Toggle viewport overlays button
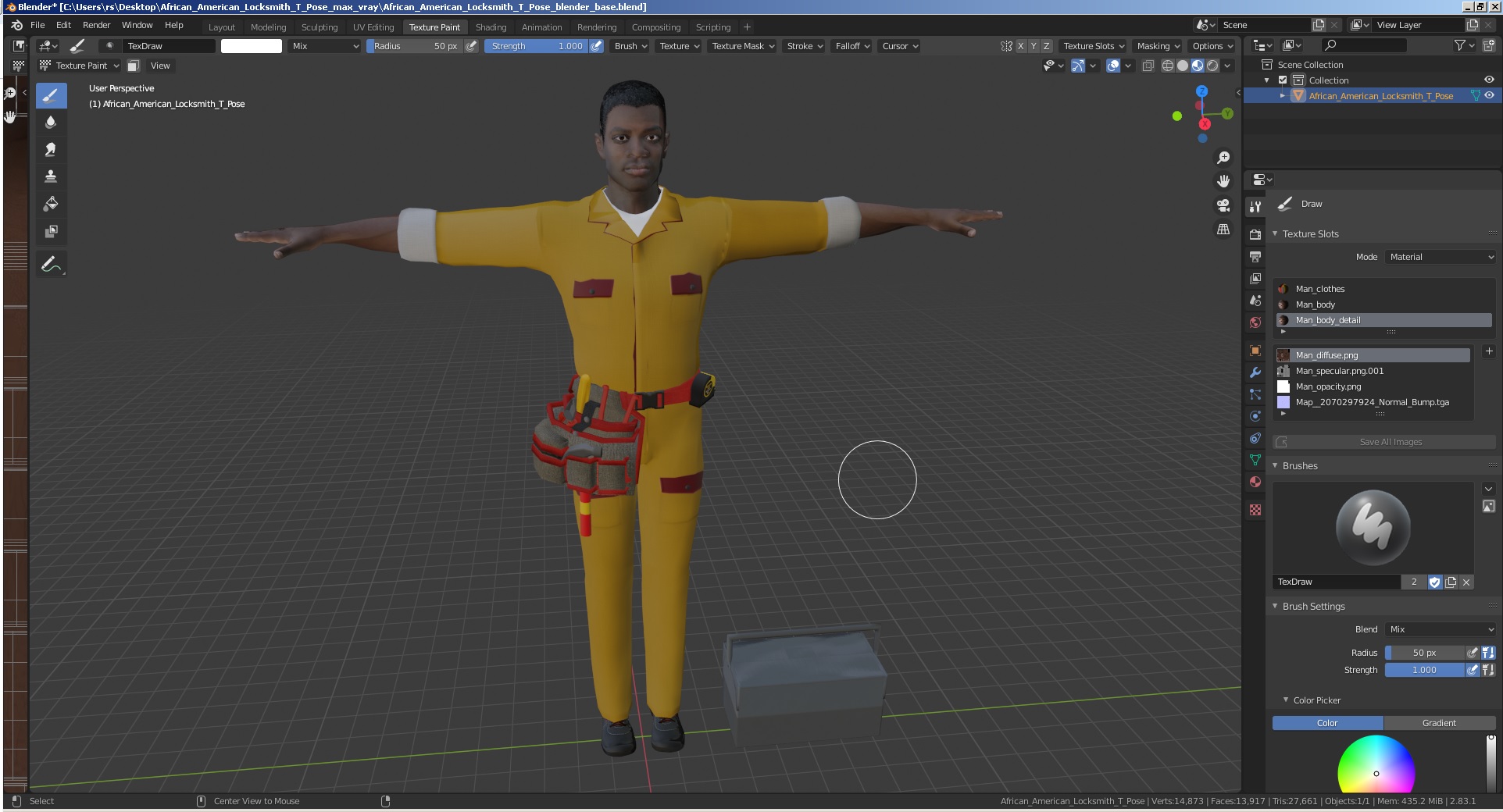The width and height of the screenshot is (1503, 812). point(1114,66)
